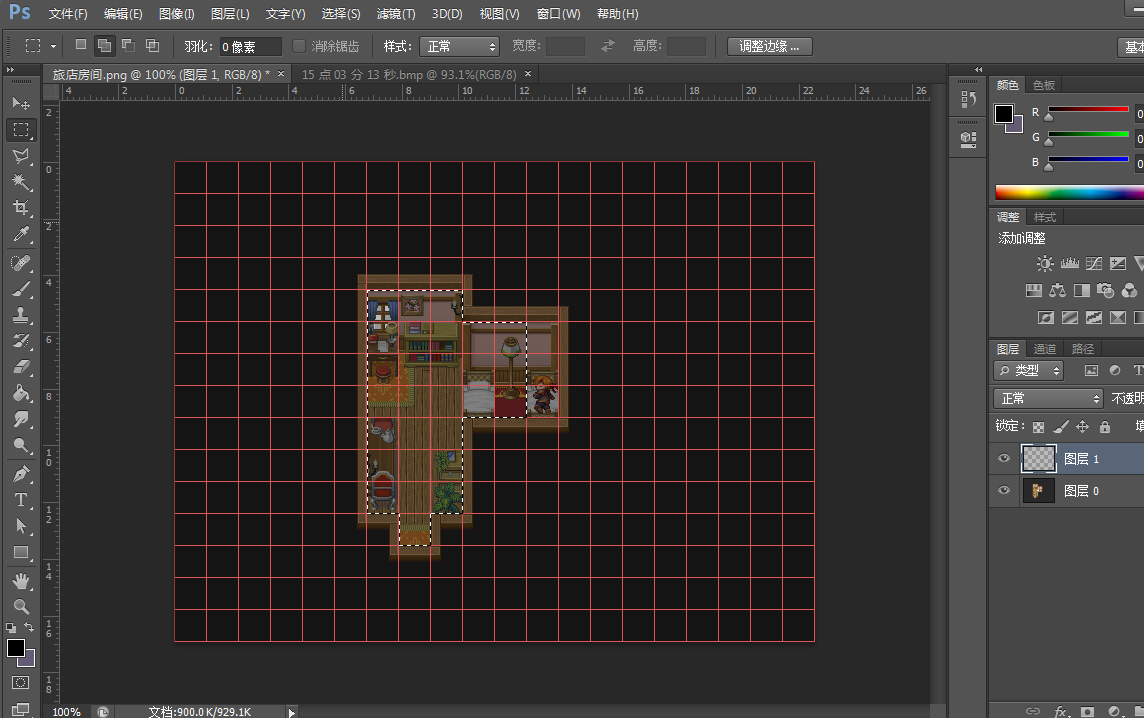The height and width of the screenshot is (718, 1144).
Task: Switch to the 色板 swatches tab
Action: (1043, 85)
